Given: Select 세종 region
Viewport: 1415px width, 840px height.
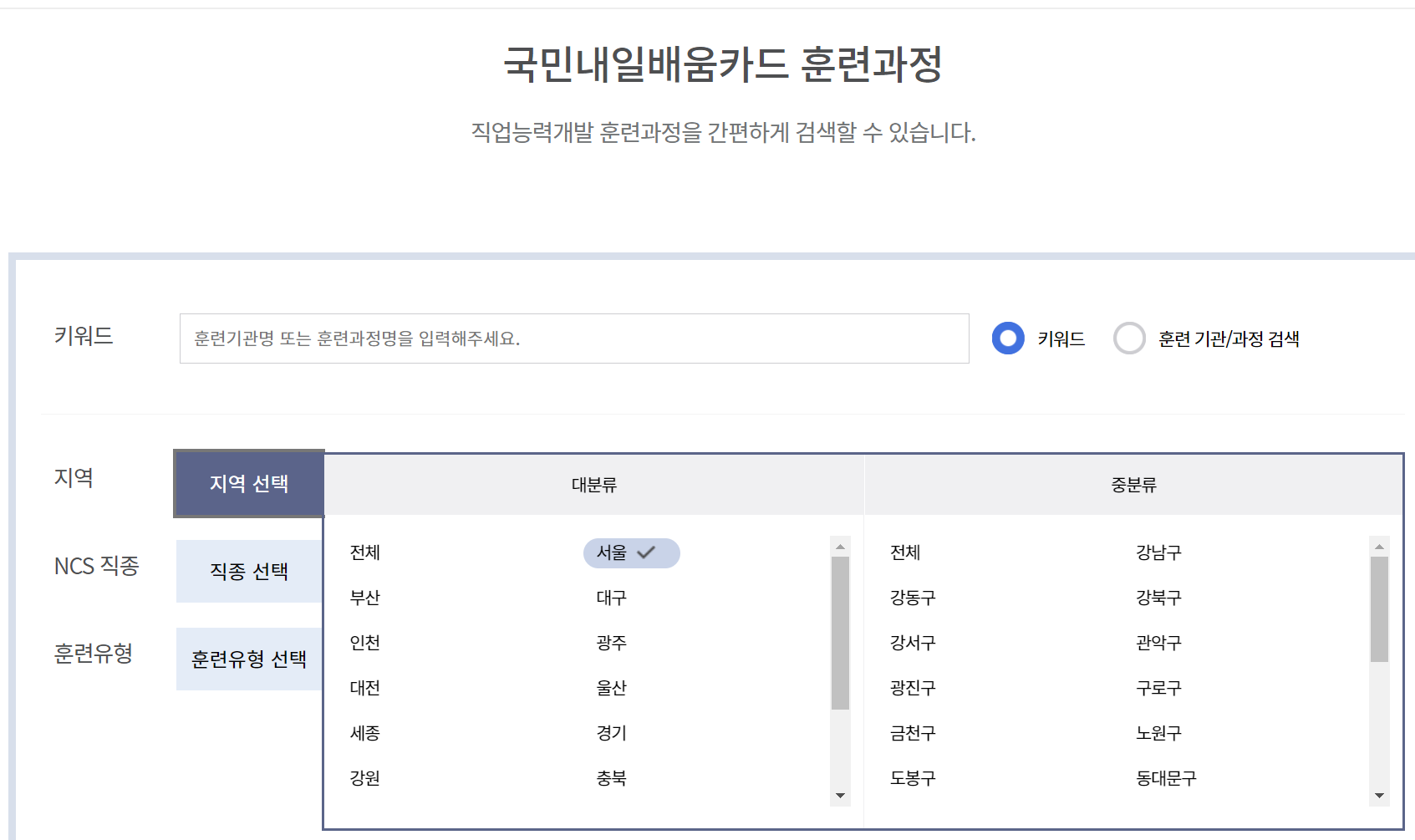Looking at the screenshot, I should (365, 733).
